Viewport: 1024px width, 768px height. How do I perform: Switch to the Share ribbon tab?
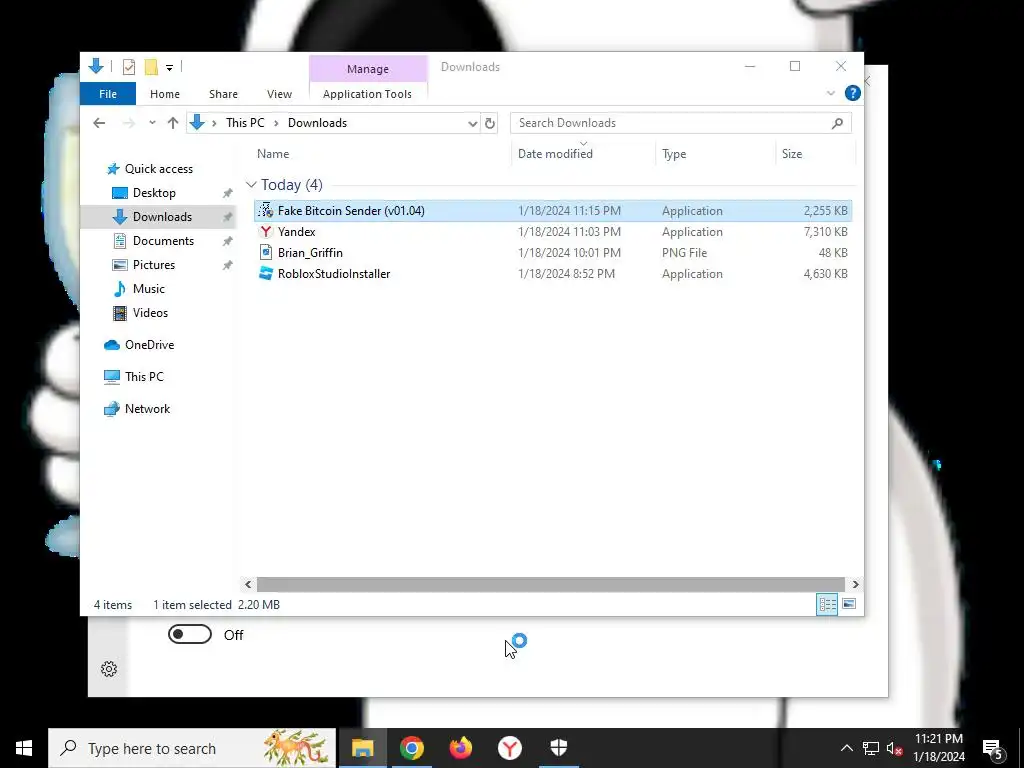223,94
